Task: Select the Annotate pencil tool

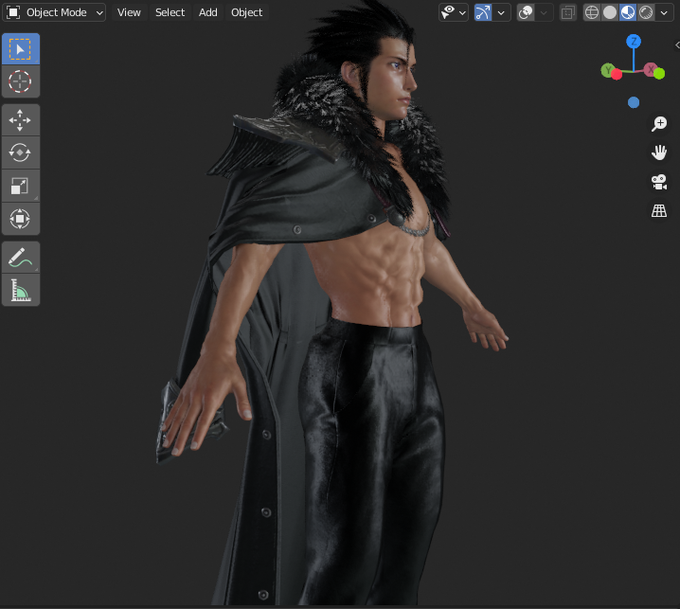Action: click(x=20, y=258)
